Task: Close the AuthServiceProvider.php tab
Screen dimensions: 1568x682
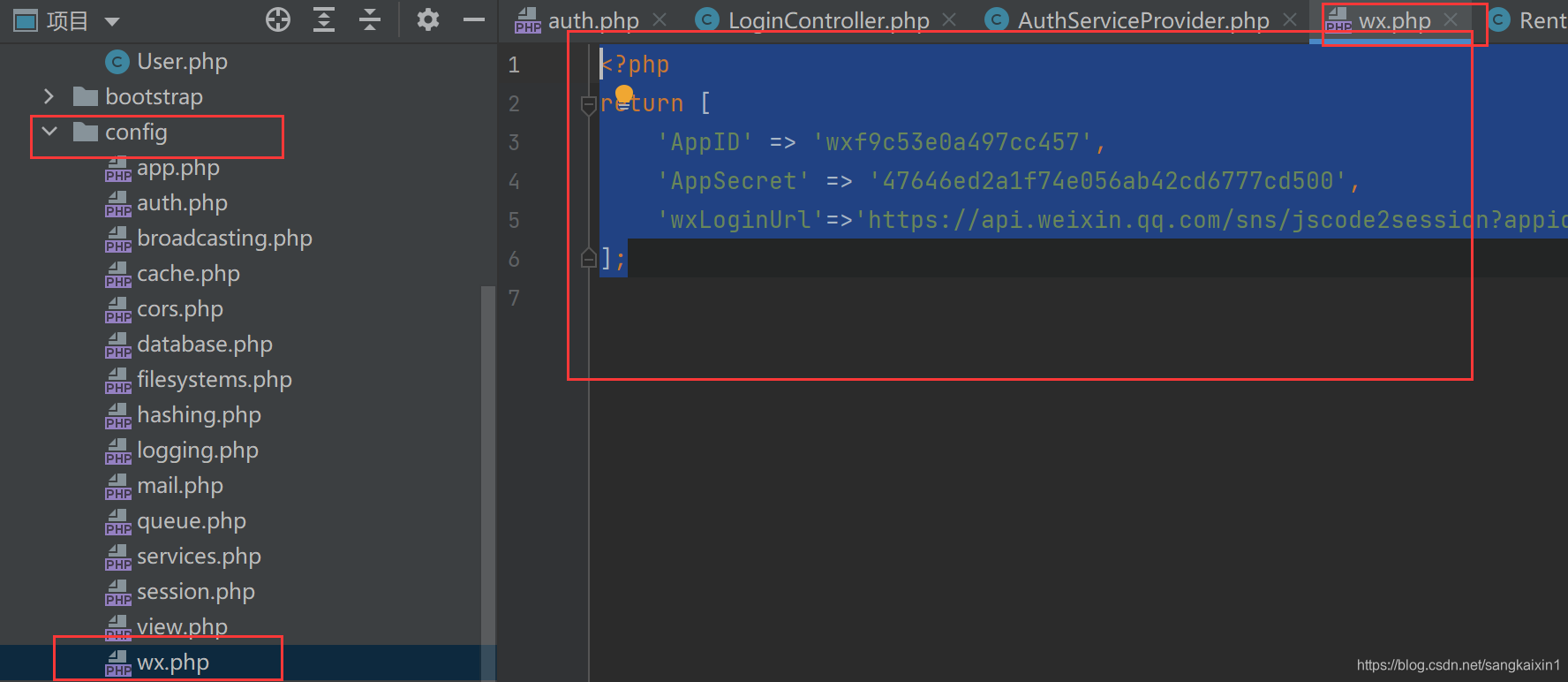Action: click(x=1290, y=19)
